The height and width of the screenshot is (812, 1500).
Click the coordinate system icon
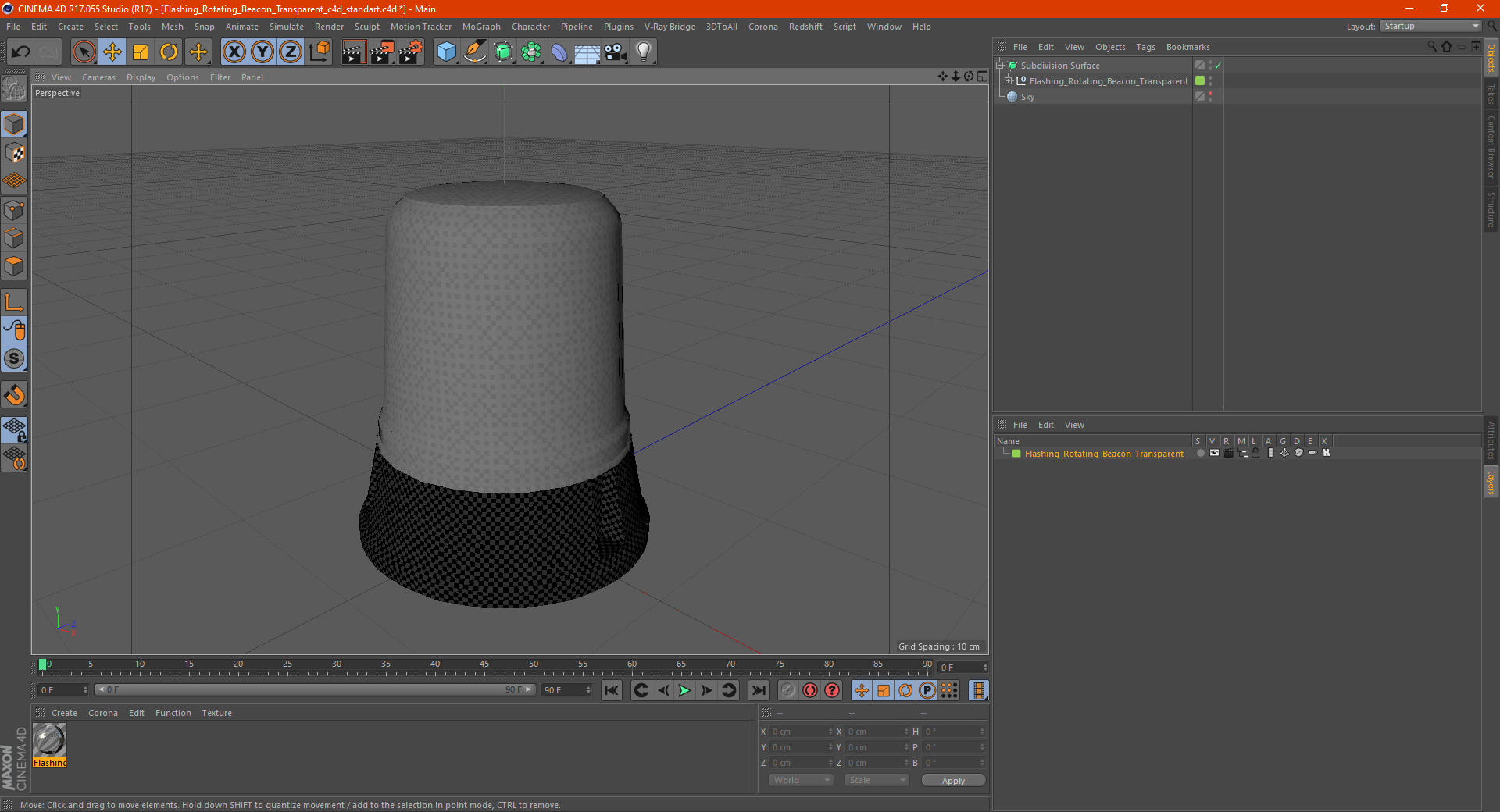319,52
